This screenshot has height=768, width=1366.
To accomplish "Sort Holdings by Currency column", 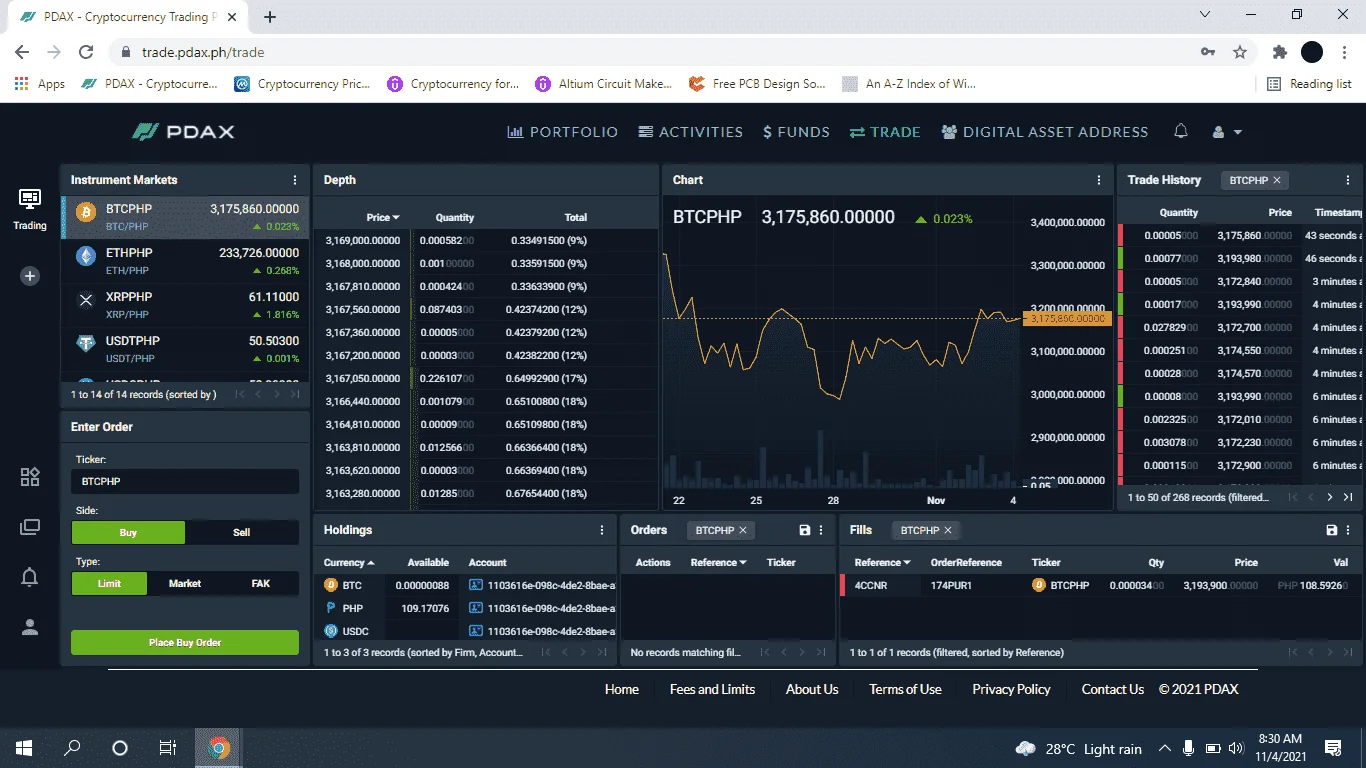I will click(x=349, y=562).
